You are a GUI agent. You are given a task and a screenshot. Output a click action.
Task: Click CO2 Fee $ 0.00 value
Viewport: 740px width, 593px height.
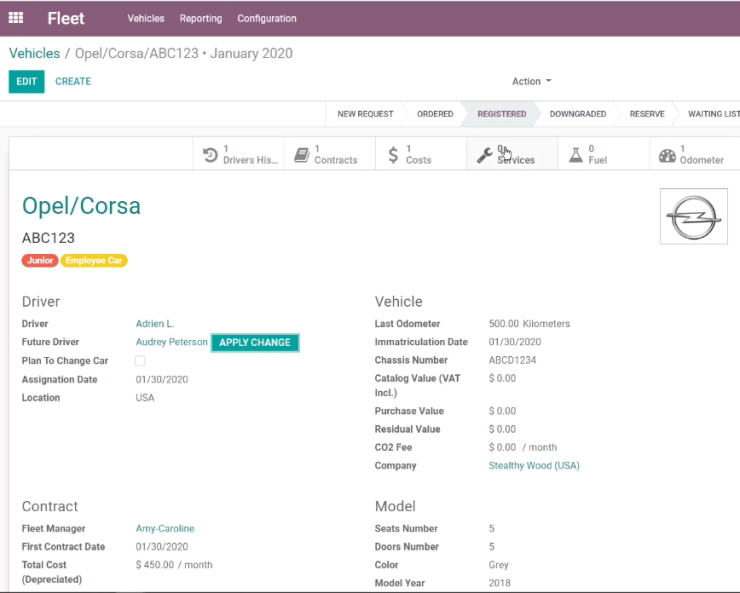click(x=502, y=447)
